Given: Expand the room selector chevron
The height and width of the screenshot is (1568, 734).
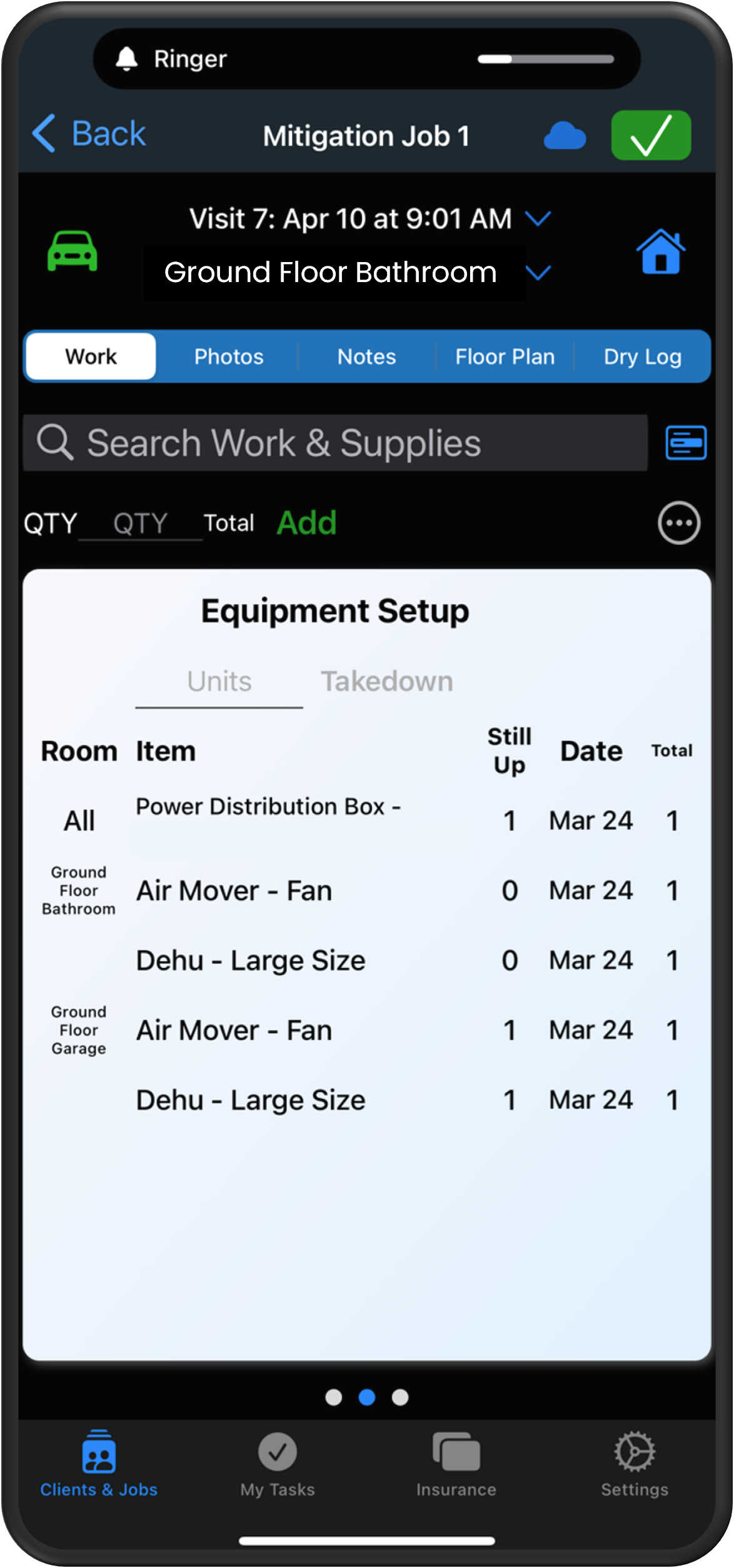Looking at the screenshot, I should tap(538, 273).
